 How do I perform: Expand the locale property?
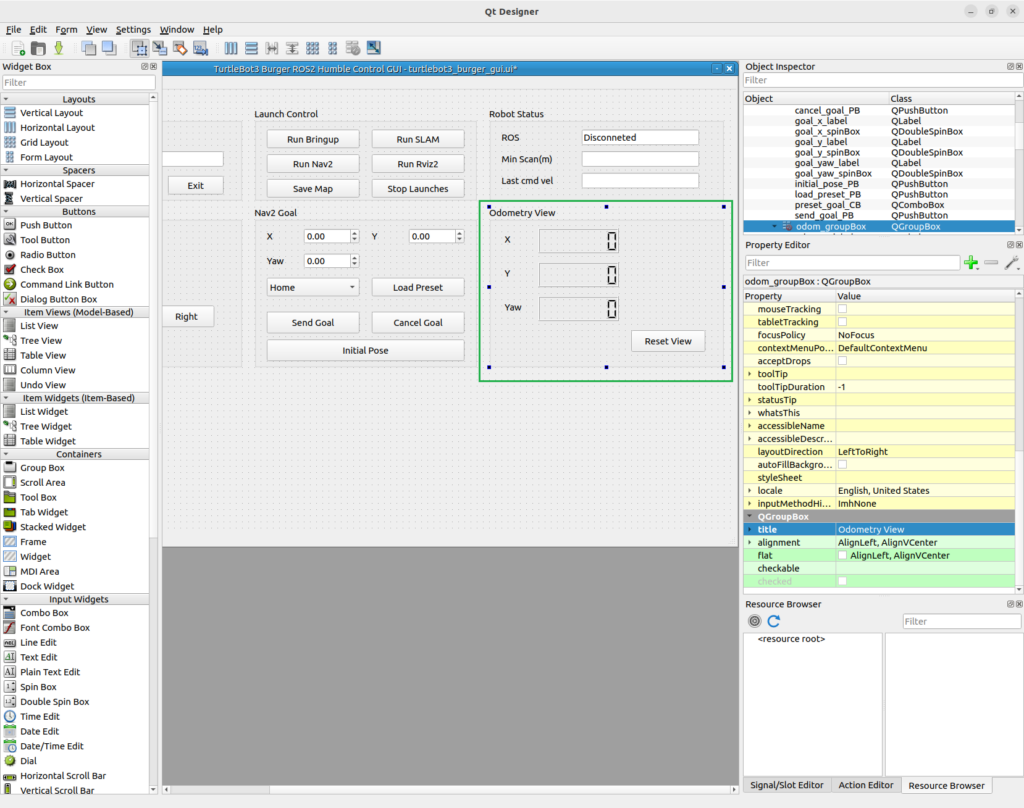point(750,491)
